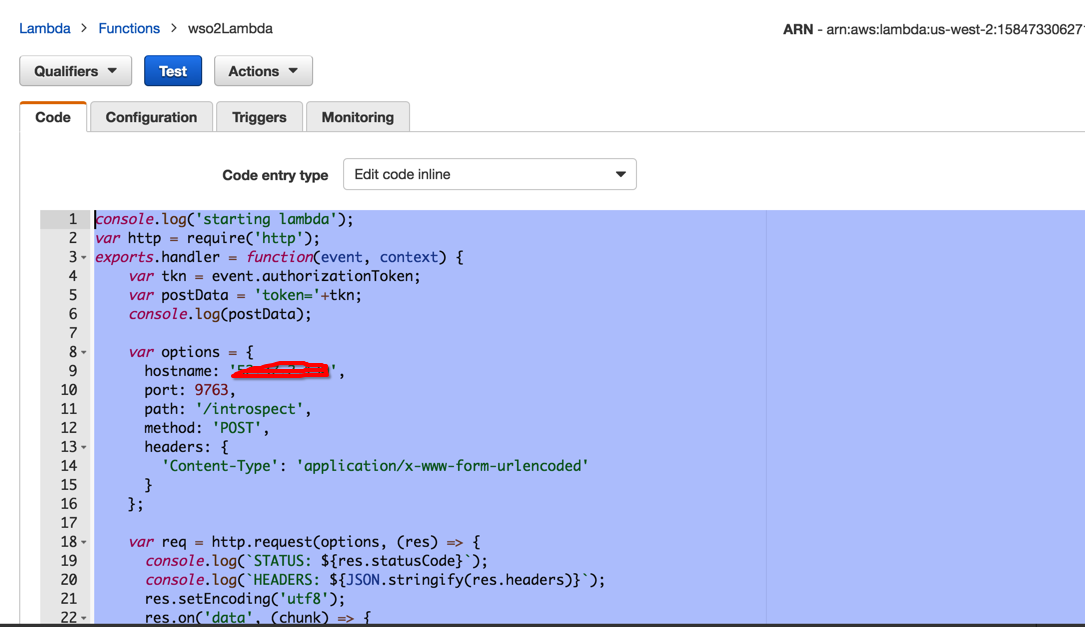Click the res.setEncoding('utf8') line
Image resolution: width=1085 pixels, height=627 pixels.
pyautogui.click(x=245, y=599)
